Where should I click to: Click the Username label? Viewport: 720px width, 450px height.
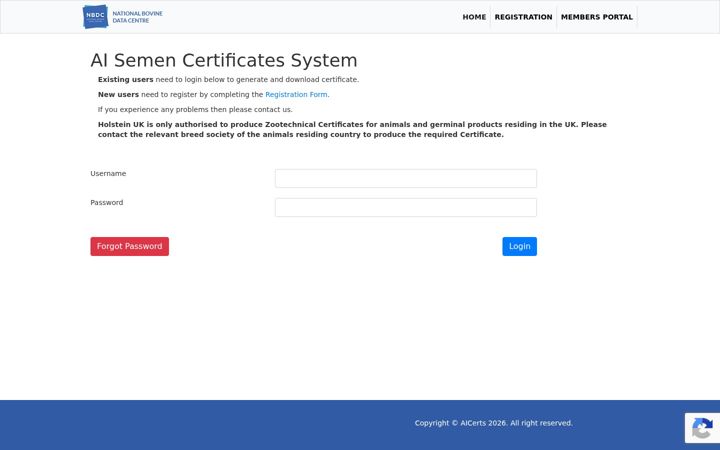(x=108, y=174)
